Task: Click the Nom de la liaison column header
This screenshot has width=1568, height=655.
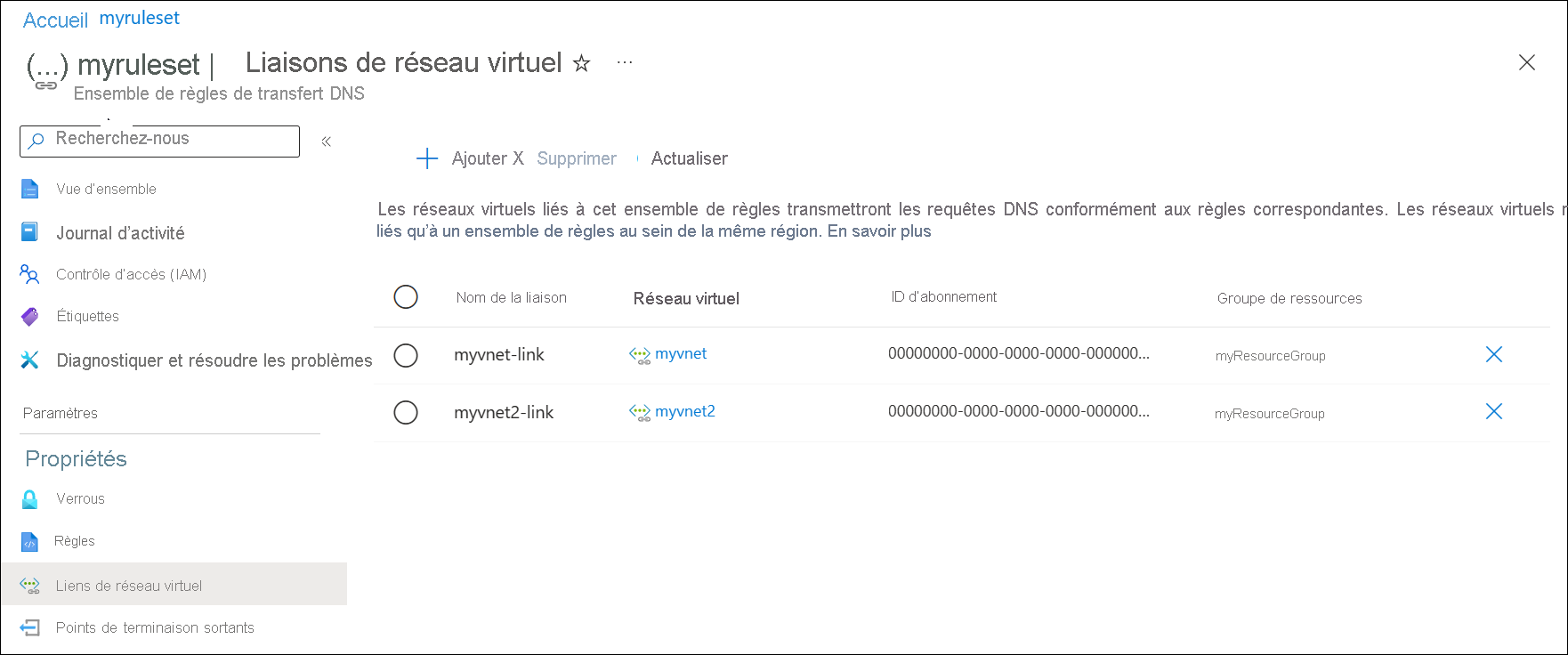Action: tap(512, 297)
